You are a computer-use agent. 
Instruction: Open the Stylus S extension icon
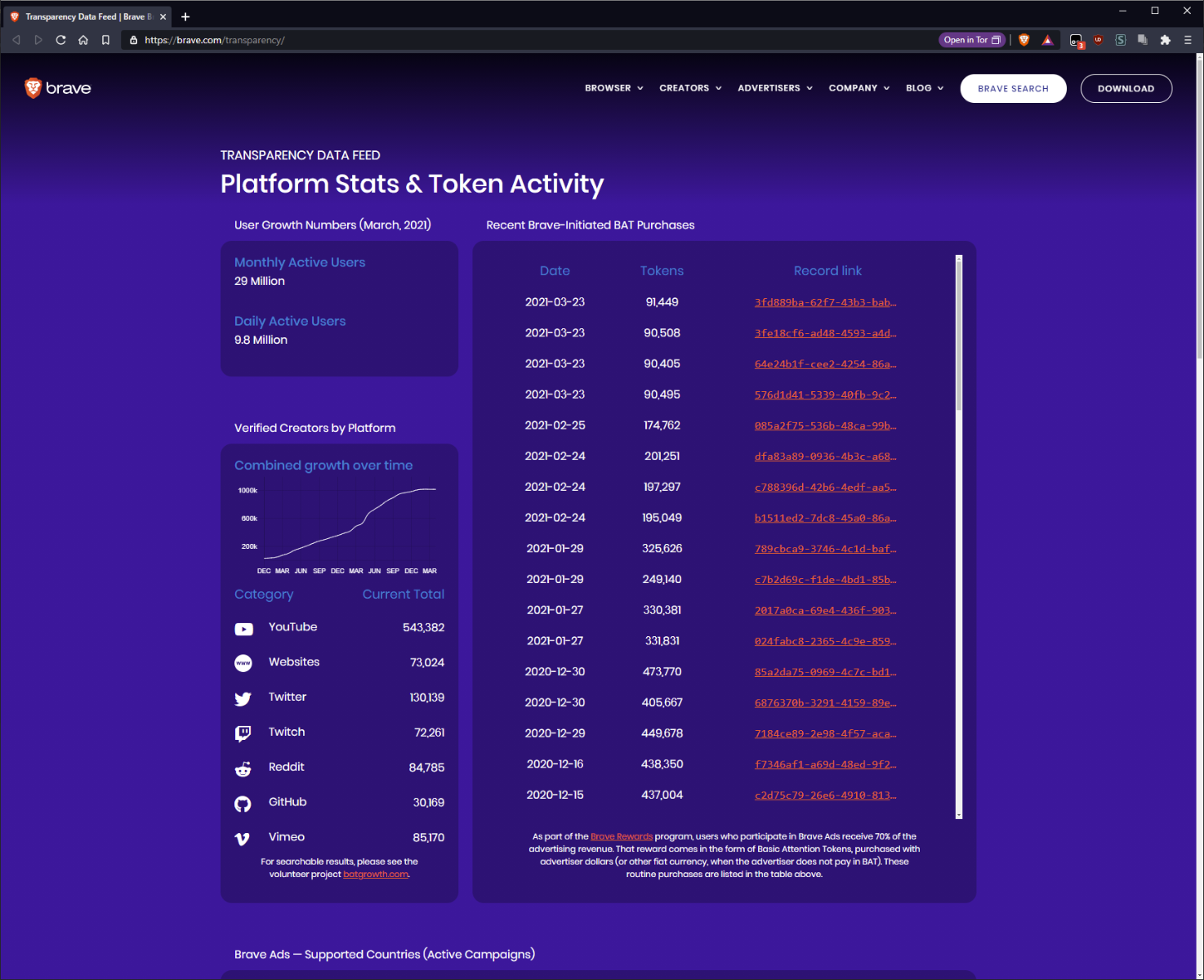pyautogui.click(x=1121, y=40)
